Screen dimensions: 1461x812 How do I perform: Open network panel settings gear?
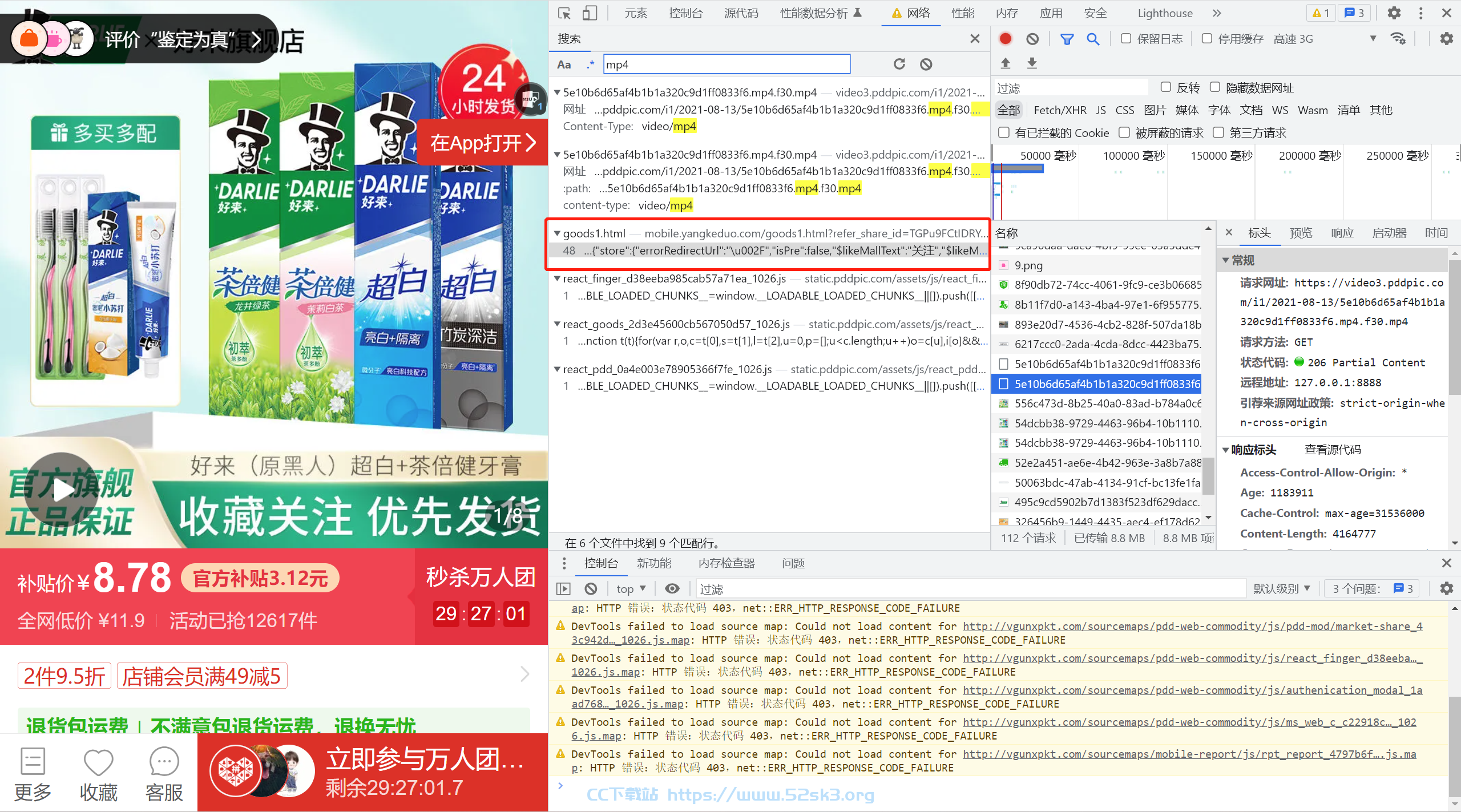(1446, 39)
